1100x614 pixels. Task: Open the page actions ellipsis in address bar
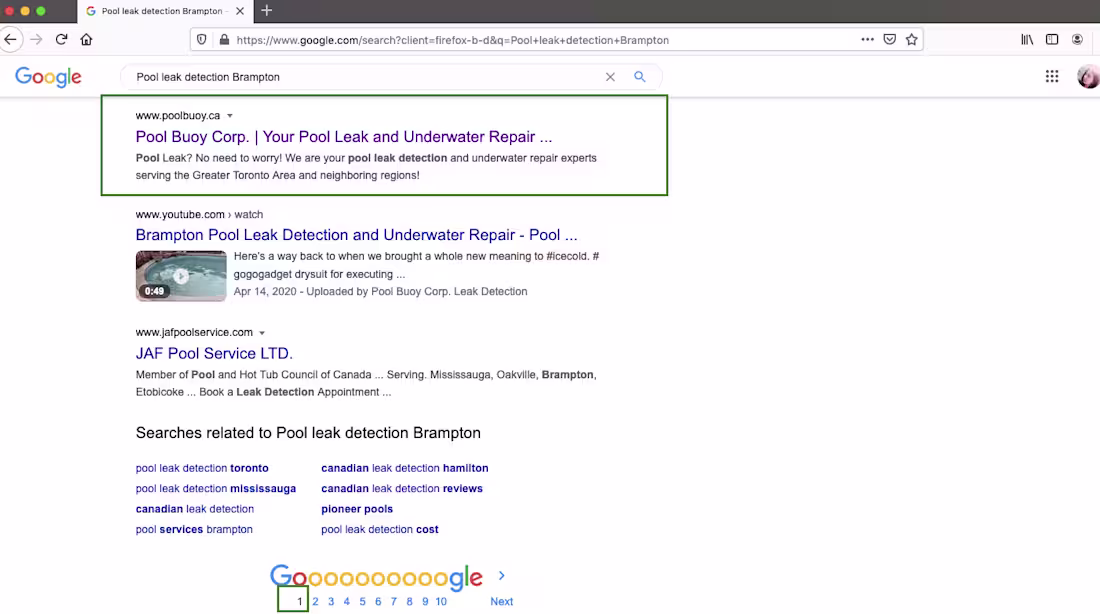[x=867, y=39]
